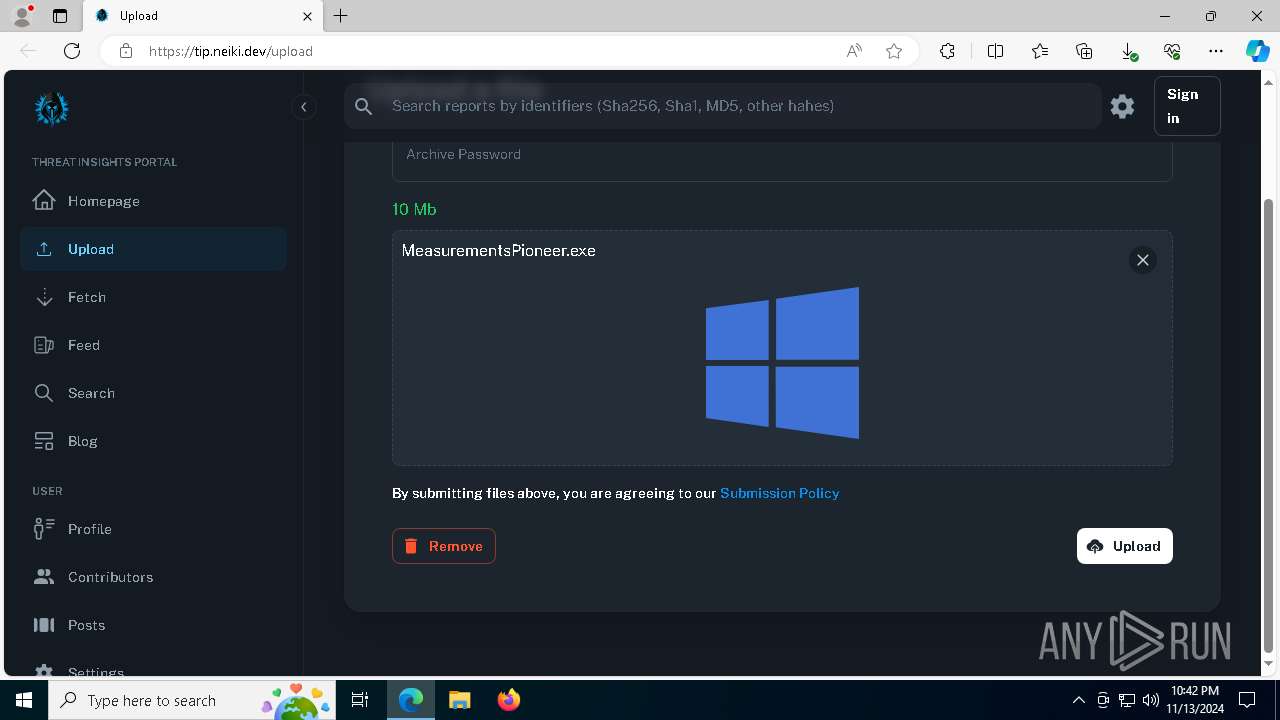Click the Windows logo file thumbnail
Image resolution: width=1280 pixels, height=720 pixels.
[782, 363]
